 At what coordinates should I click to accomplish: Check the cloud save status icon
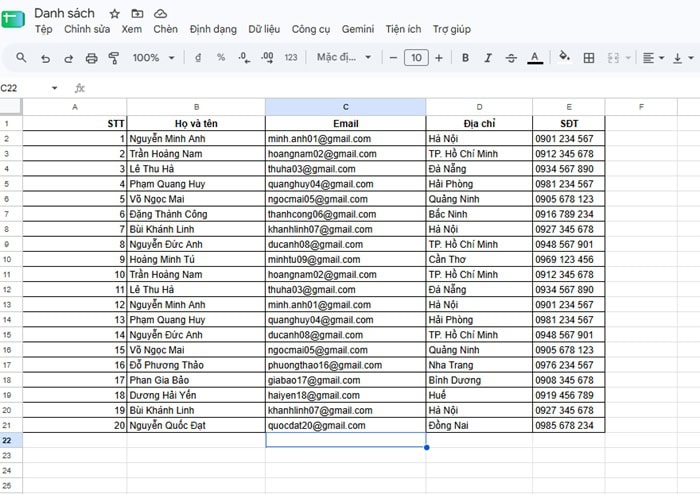[x=160, y=14]
